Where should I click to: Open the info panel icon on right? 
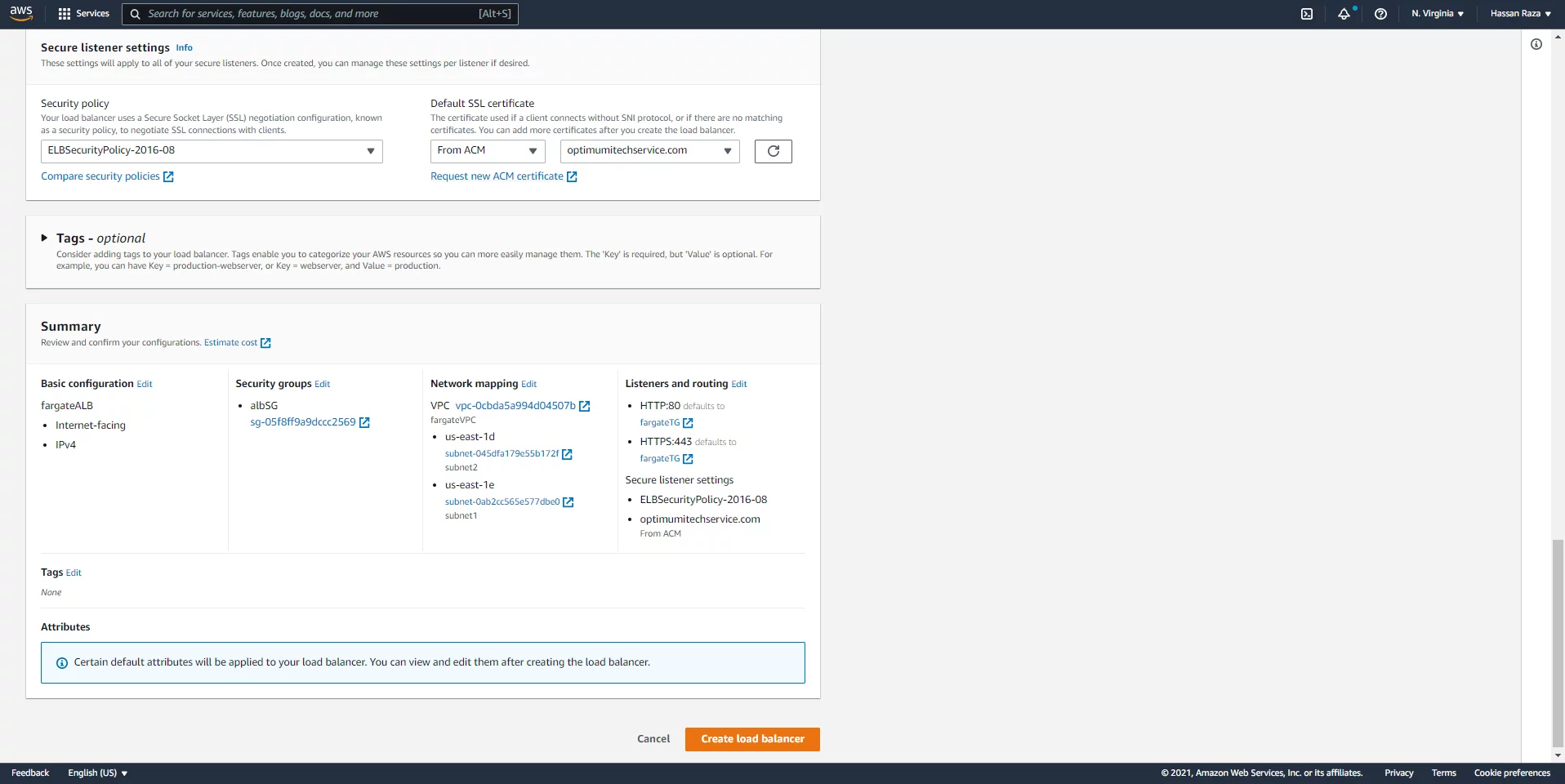(x=1536, y=44)
